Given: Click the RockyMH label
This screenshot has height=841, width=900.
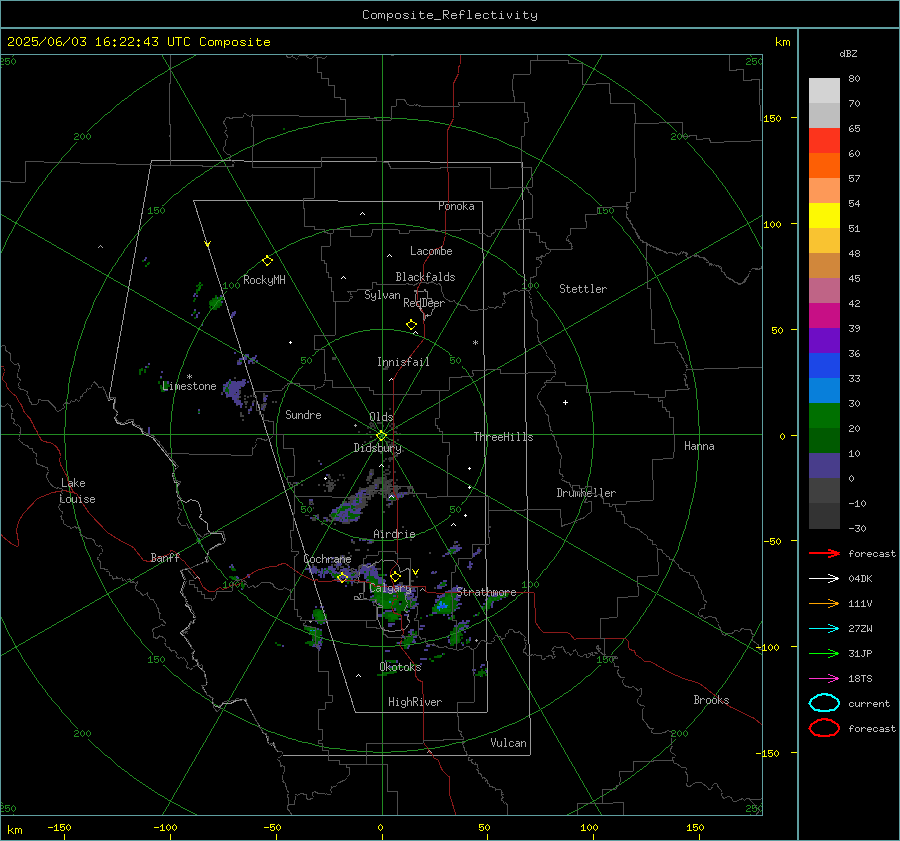Looking at the screenshot, I should 264,280.
